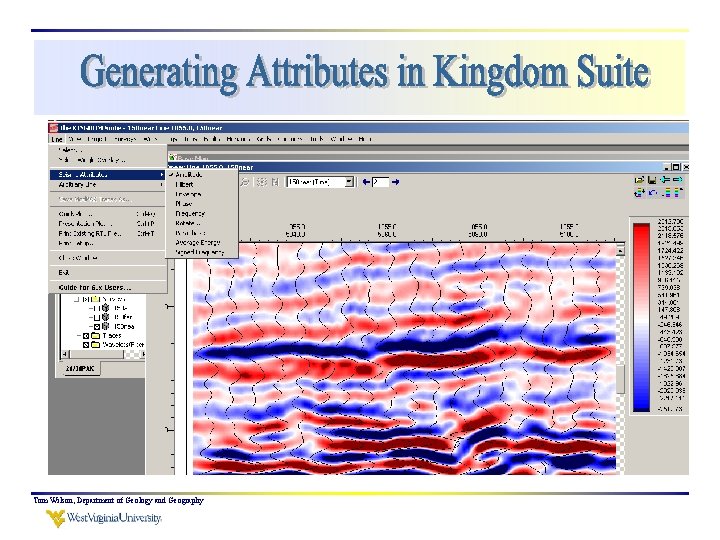Screen dimensions: 720x540
Task: Open the 150near (Time) data type dropdown
Action: (x=320, y=182)
